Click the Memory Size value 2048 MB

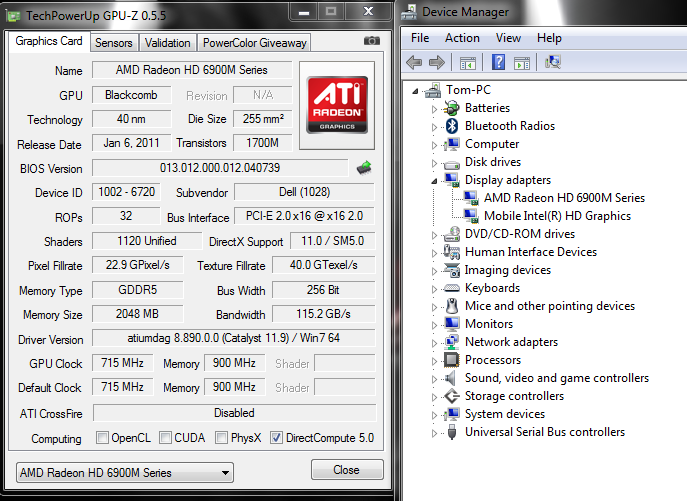click(x=137, y=314)
